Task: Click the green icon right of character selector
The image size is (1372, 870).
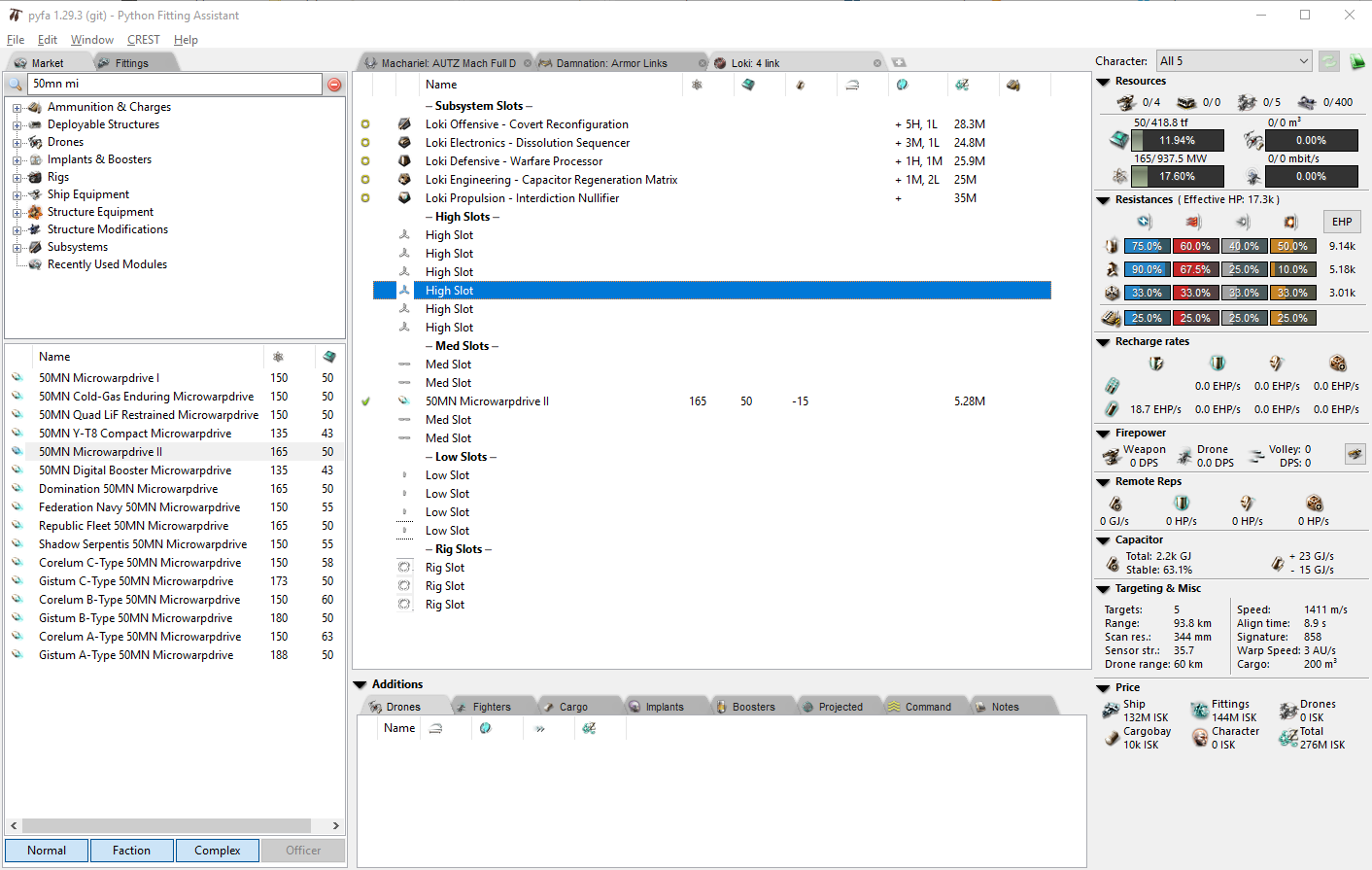Action: pos(1356,61)
